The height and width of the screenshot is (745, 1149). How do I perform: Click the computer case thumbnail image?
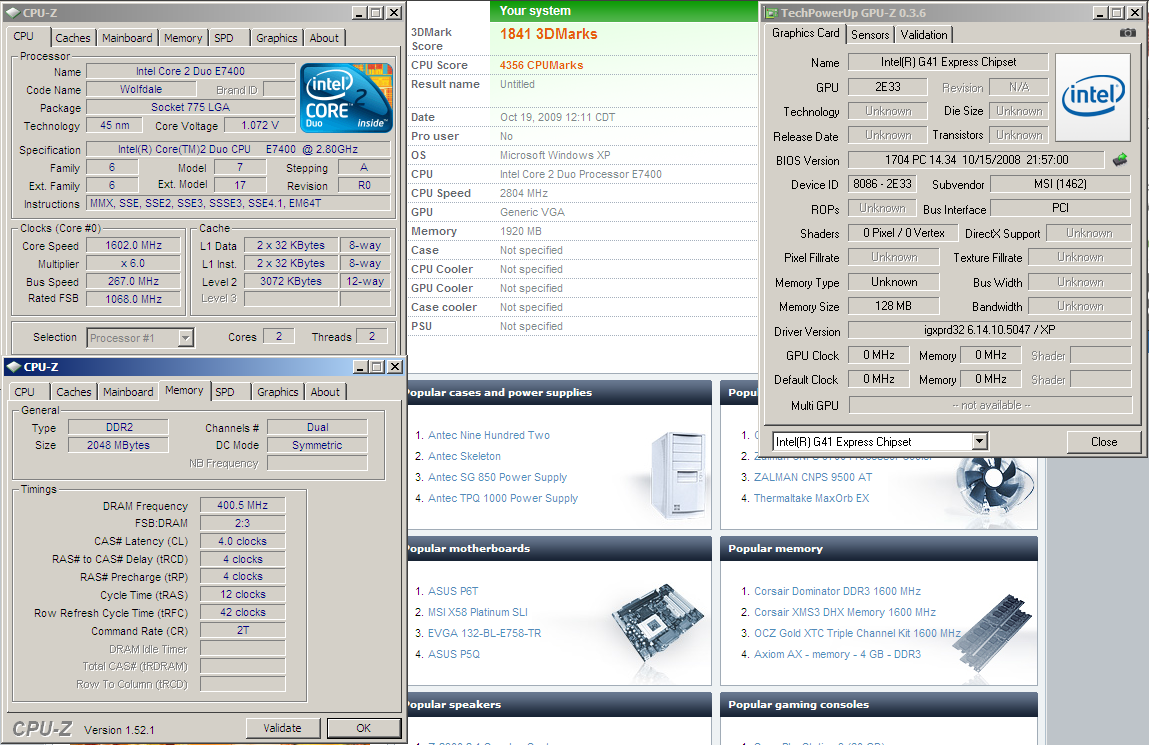(680, 475)
